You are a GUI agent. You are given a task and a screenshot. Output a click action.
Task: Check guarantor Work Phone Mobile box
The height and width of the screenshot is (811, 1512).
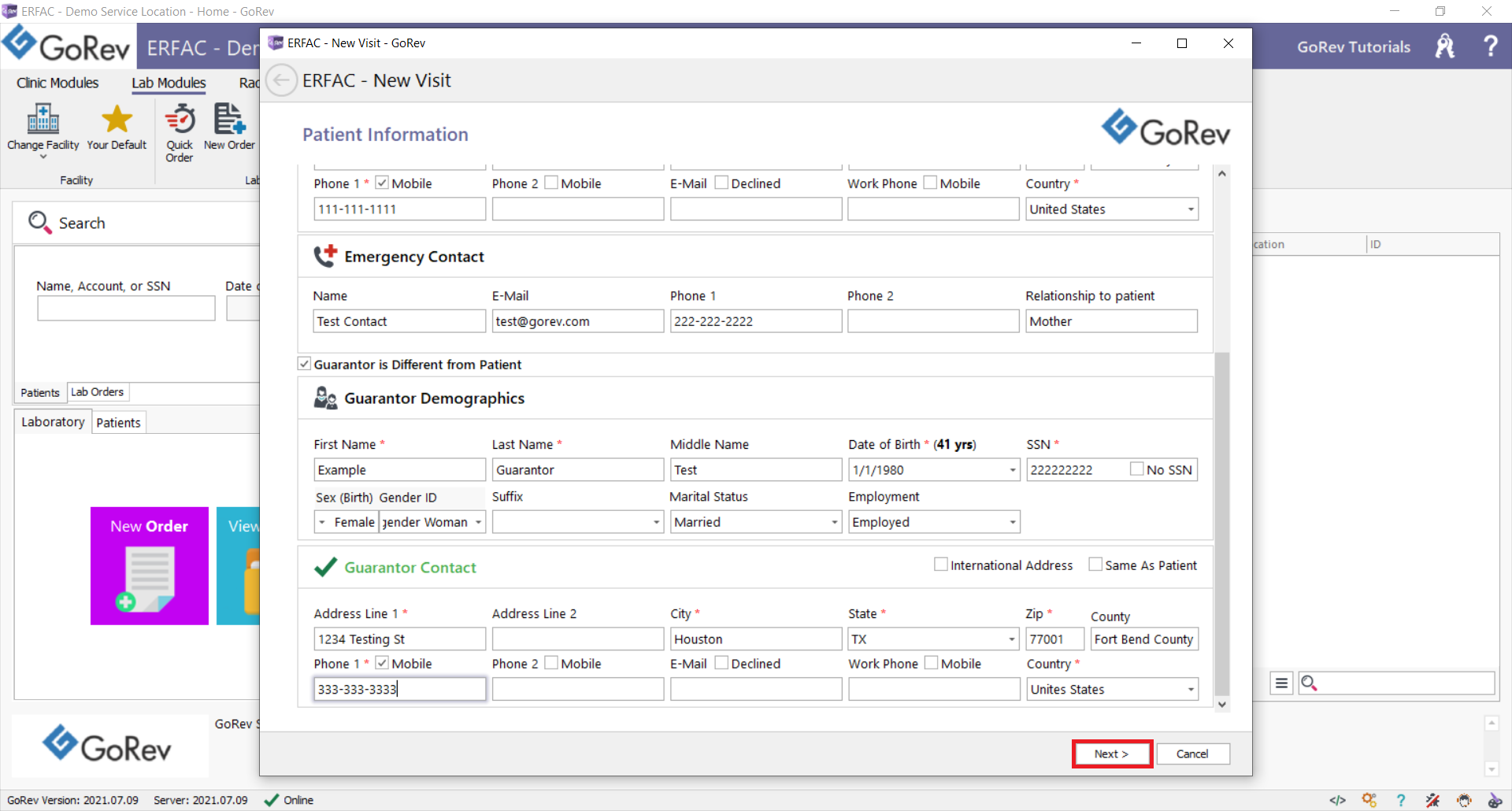click(931, 663)
